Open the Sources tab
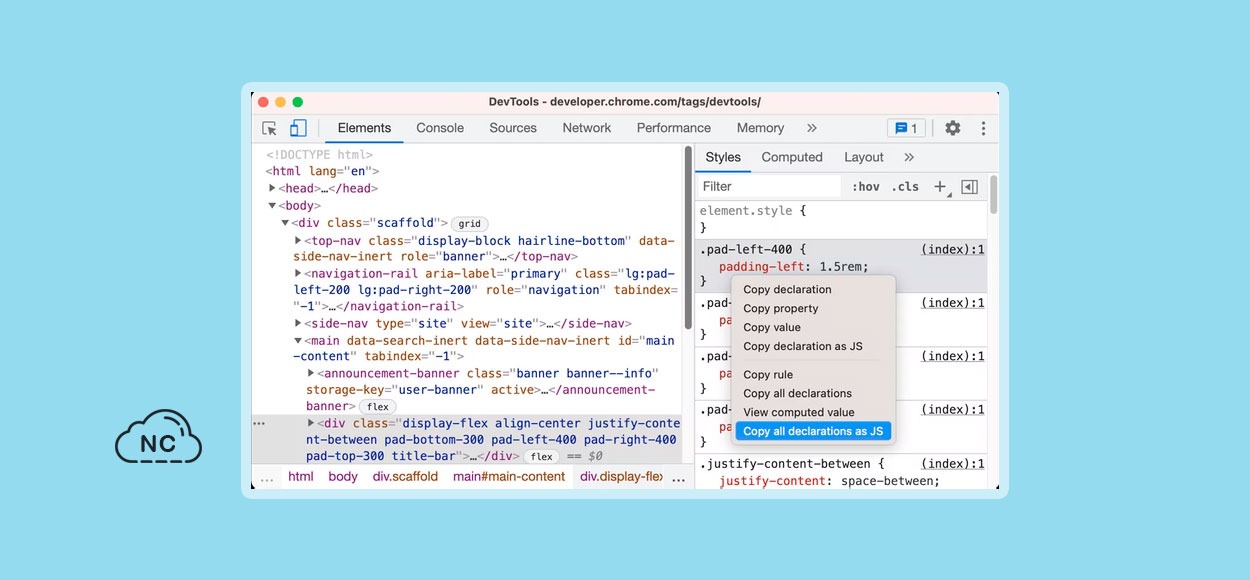The height and width of the screenshot is (580, 1250). [x=513, y=128]
